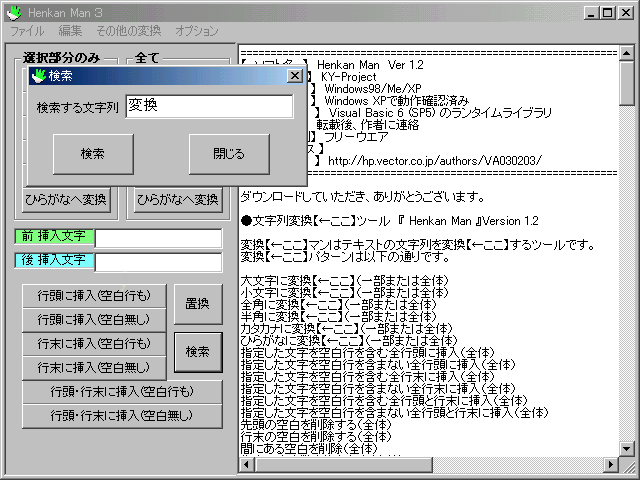The height and width of the screenshot is (480, 640).
Task: Click the horizontal scrollbar thumb
Action: (343, 464)
